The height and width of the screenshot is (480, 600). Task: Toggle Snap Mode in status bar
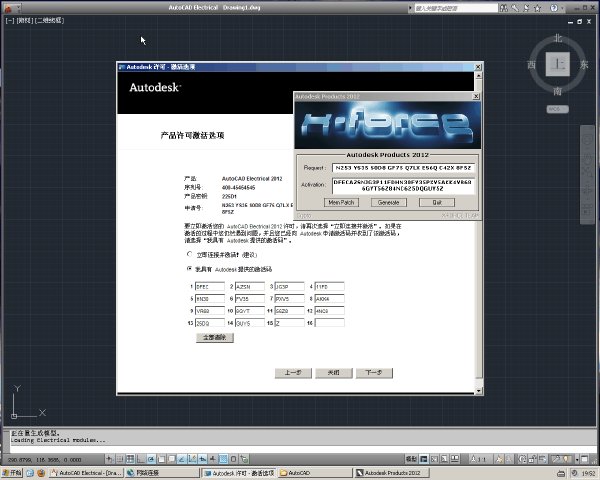(120, 459)
